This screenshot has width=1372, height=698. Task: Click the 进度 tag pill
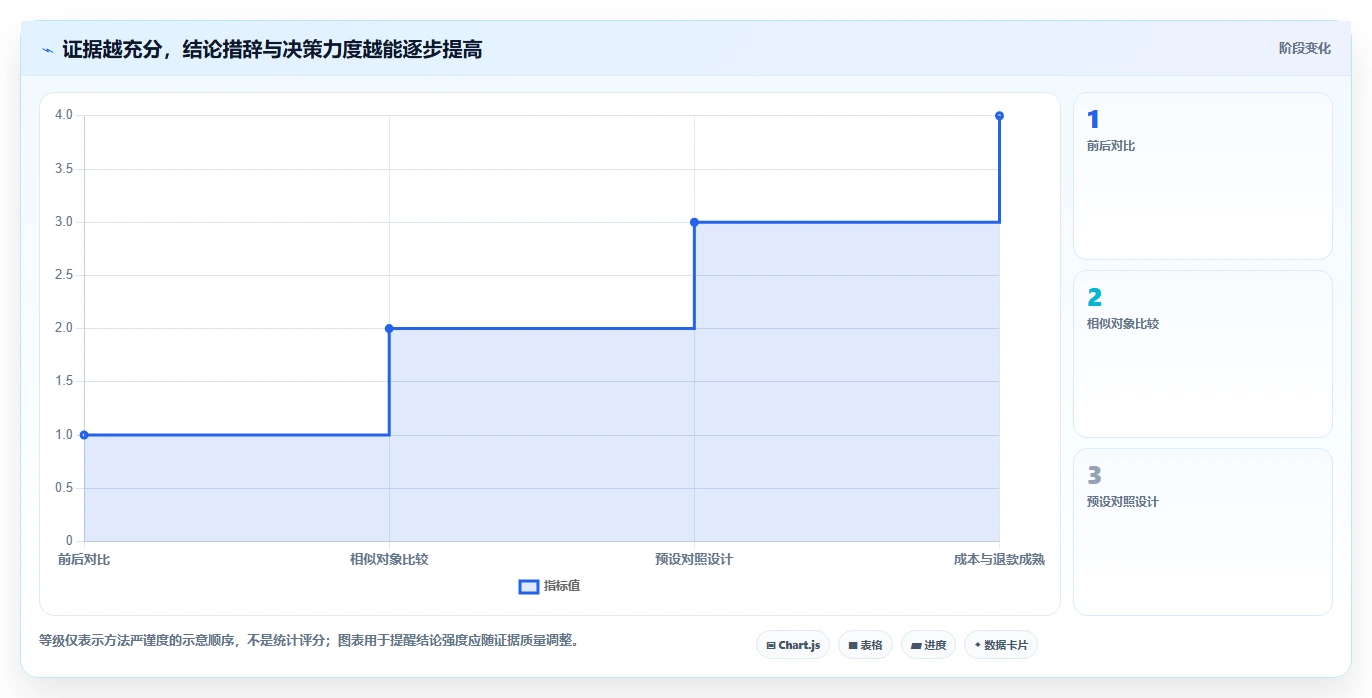[928, 645]
